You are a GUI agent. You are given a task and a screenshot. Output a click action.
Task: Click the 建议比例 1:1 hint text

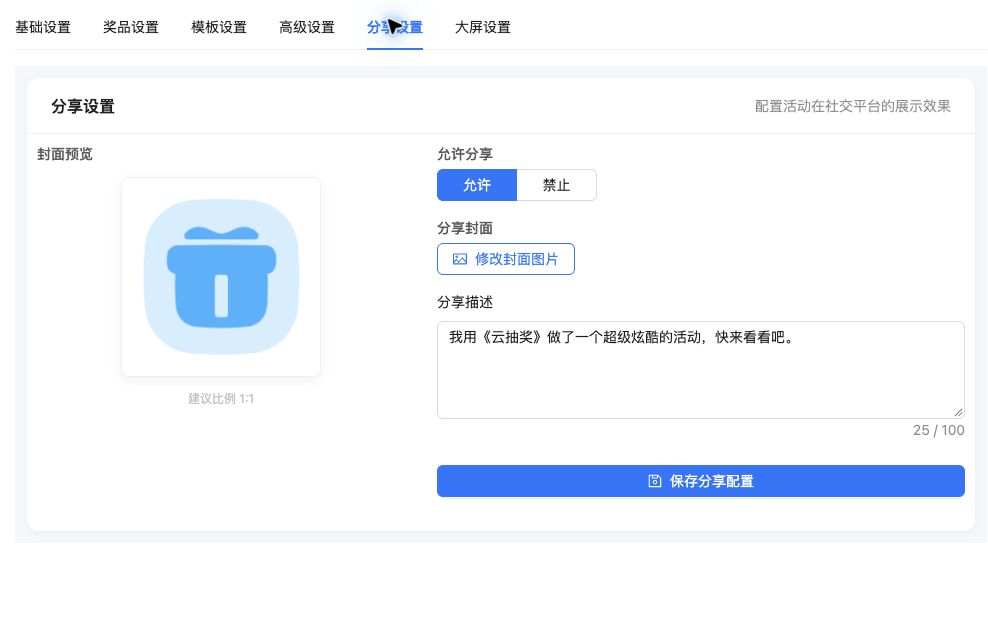point(221,398)
